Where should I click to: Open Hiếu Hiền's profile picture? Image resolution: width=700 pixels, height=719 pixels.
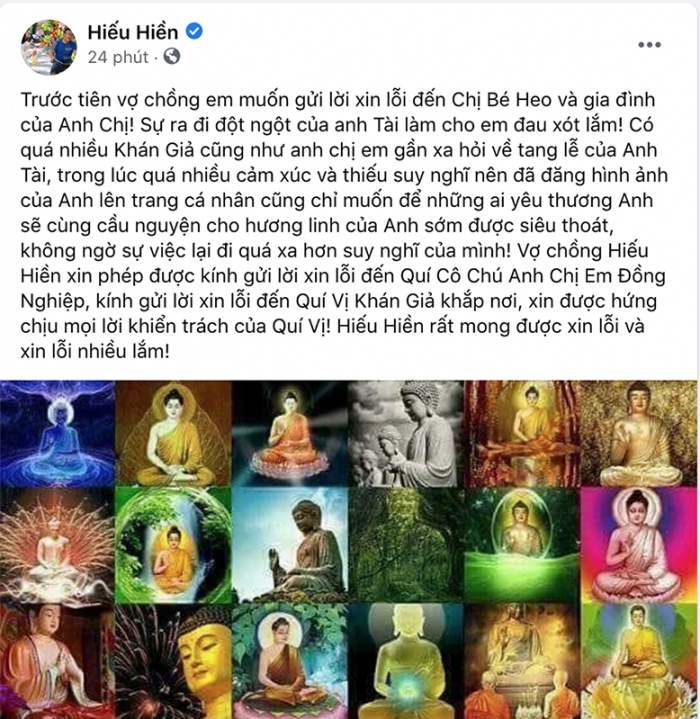pyautogui.click(x=49, y=47)
